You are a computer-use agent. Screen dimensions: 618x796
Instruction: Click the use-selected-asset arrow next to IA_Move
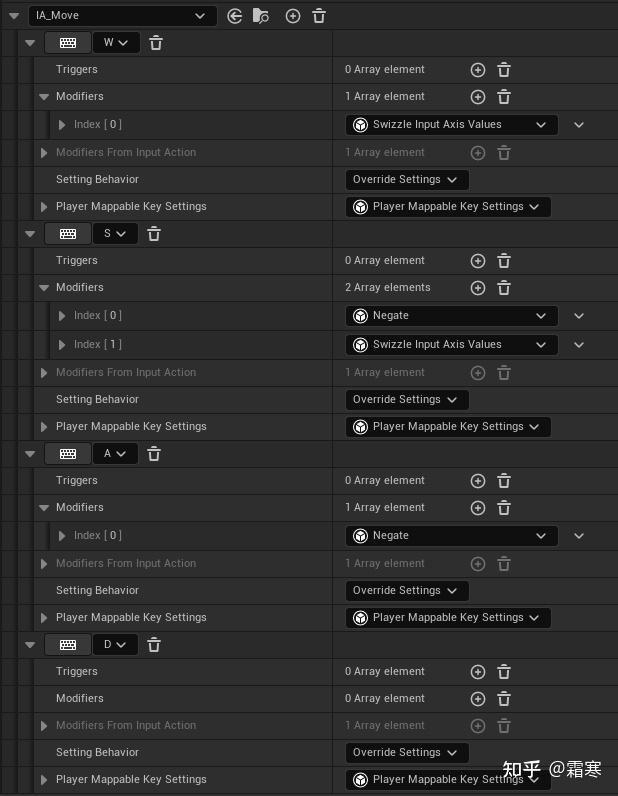235,16
